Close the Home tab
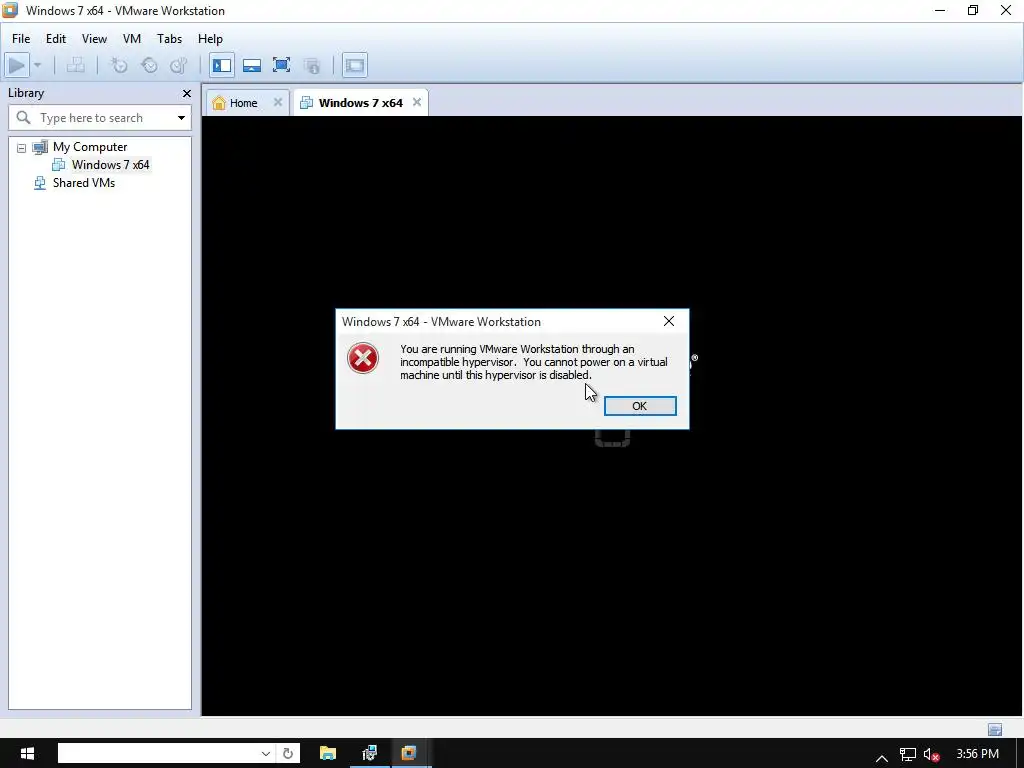The height and width of the screenshot is (768, 1024). [x=278, y=102]
